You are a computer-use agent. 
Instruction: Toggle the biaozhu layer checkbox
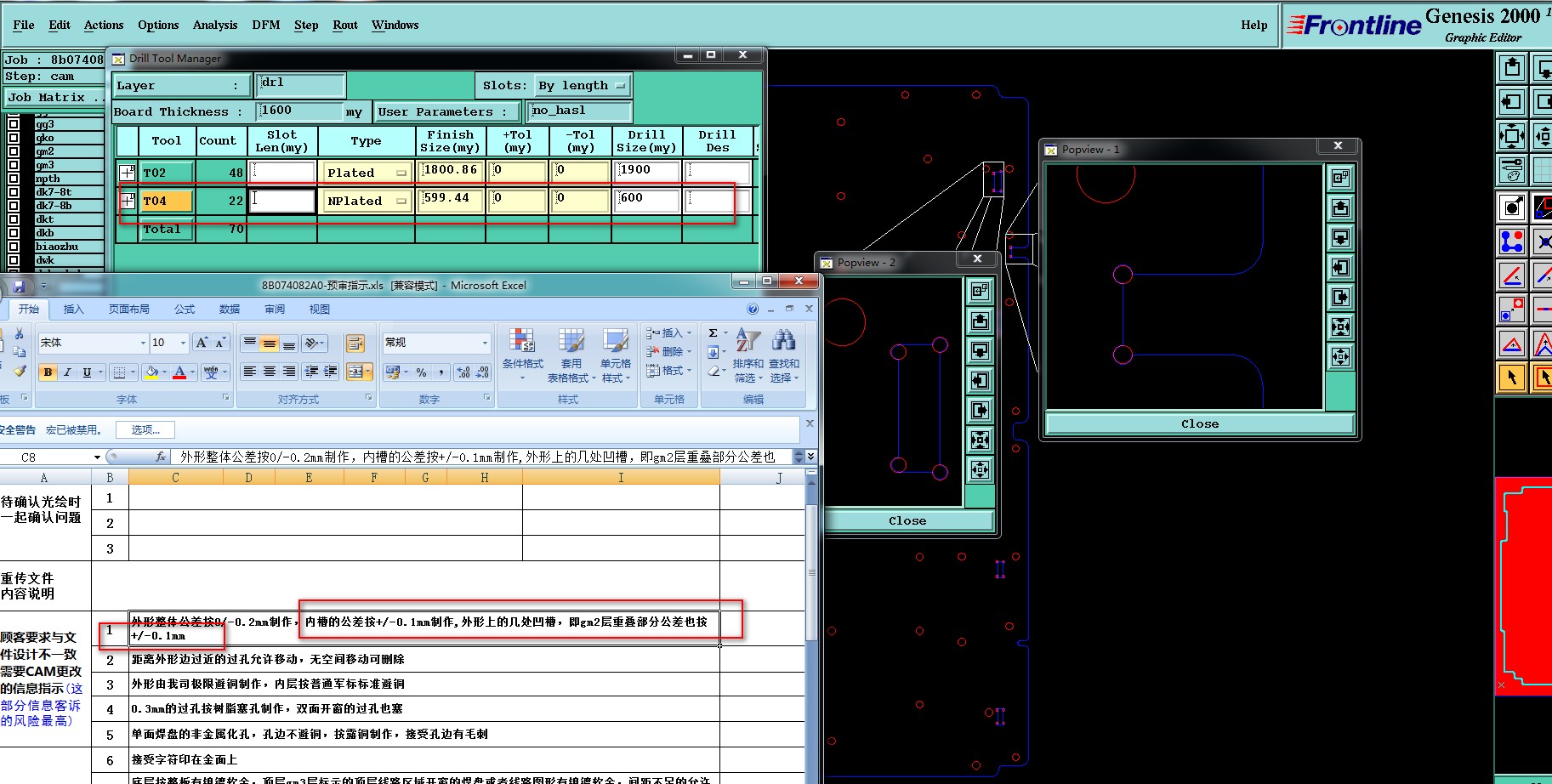click(x=14, y=247)
